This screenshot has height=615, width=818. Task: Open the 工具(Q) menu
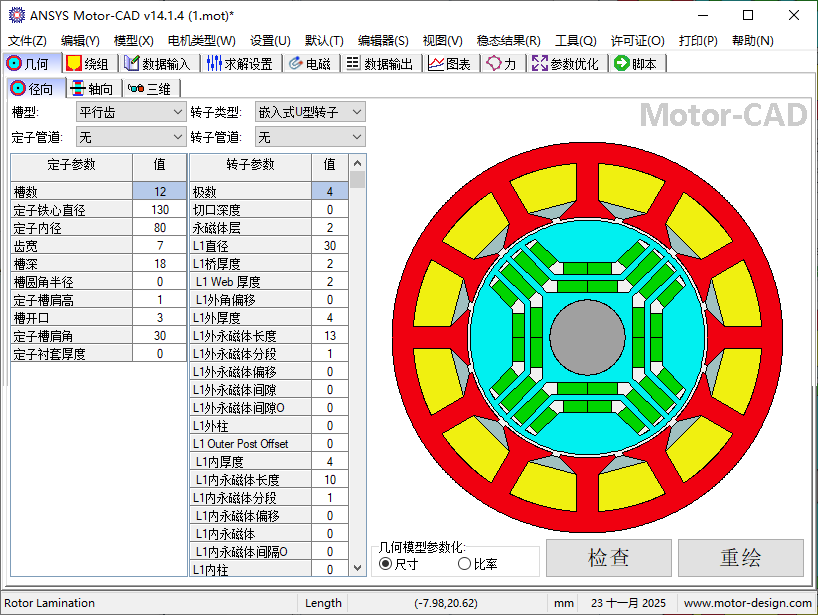tap(576, 41)
